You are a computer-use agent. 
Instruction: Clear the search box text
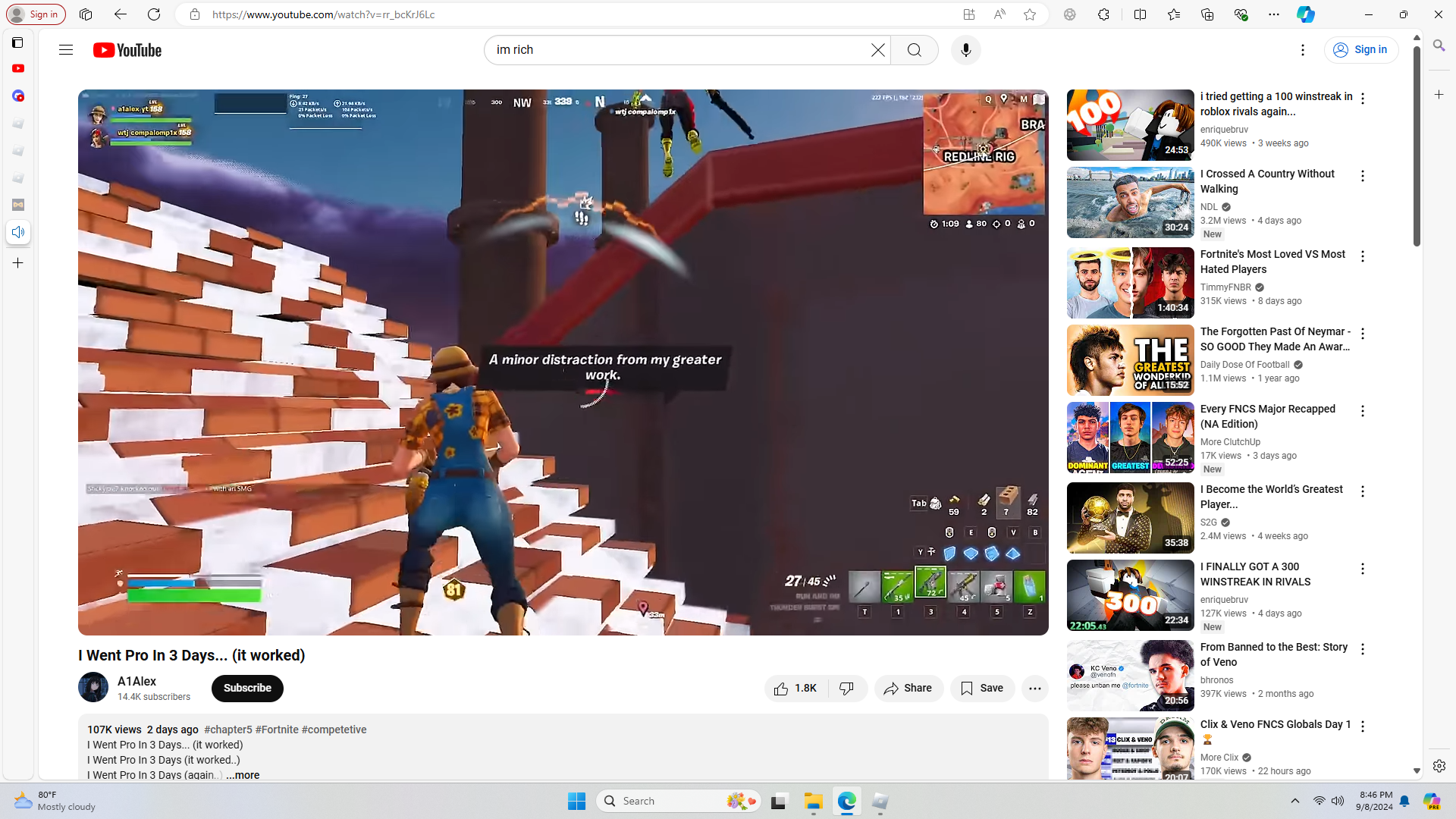pyautogui.click(x=877, y=50)
